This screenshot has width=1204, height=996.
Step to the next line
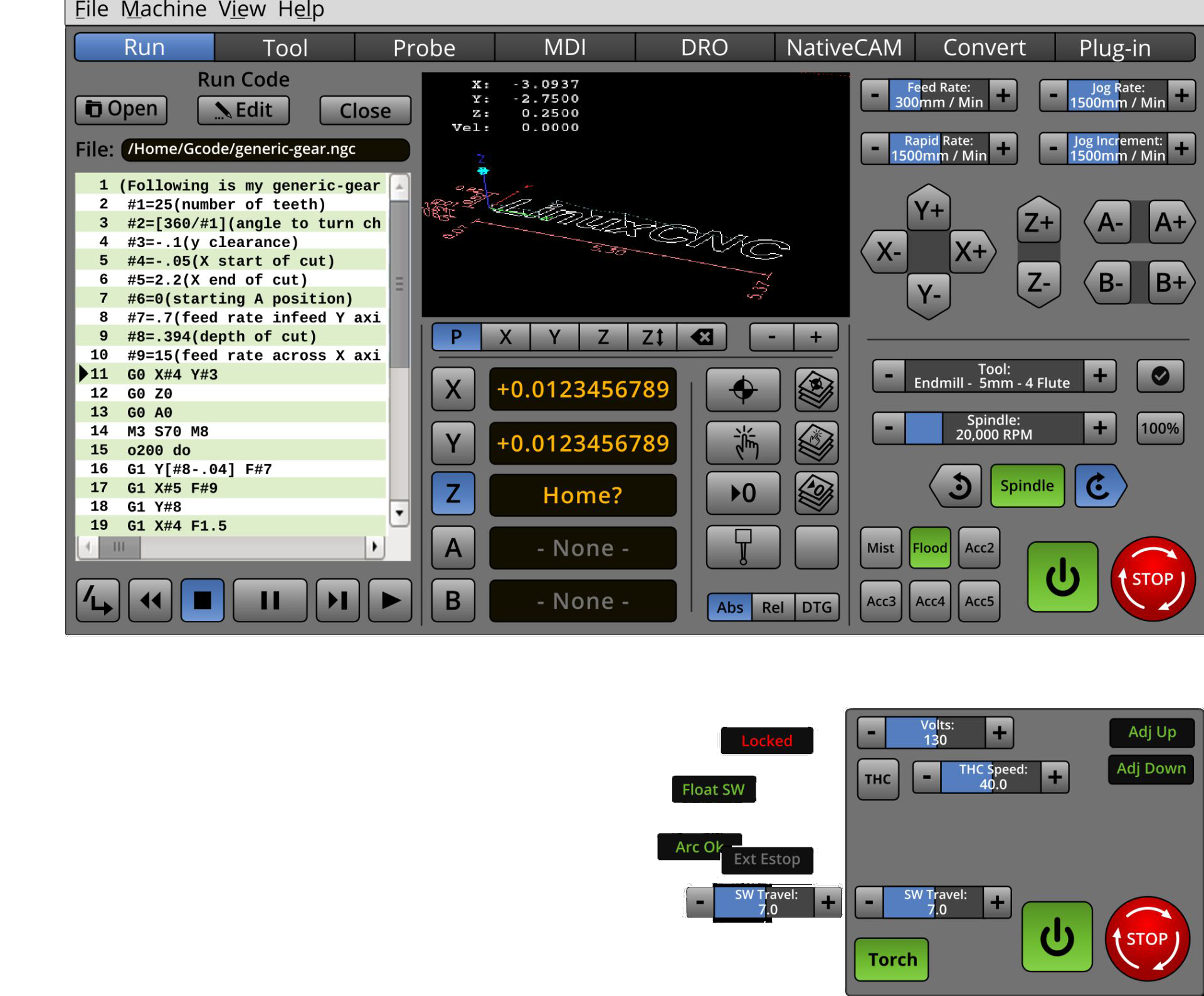pyautogui.click(x=337, y=600)
